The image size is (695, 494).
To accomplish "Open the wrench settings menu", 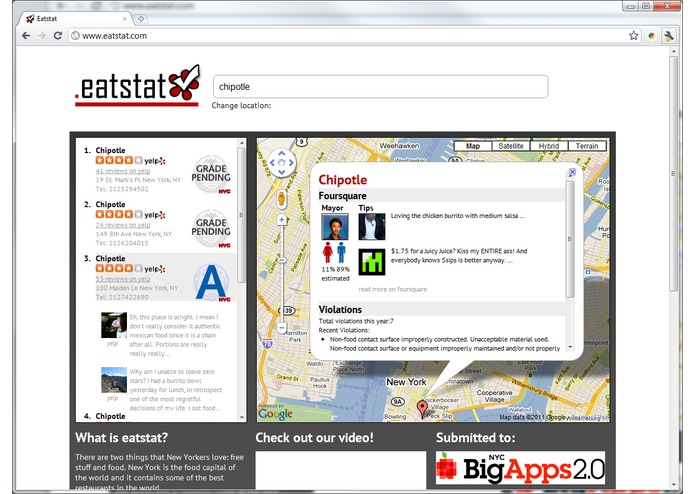I will pyautogui.click(x=668, y=36).
